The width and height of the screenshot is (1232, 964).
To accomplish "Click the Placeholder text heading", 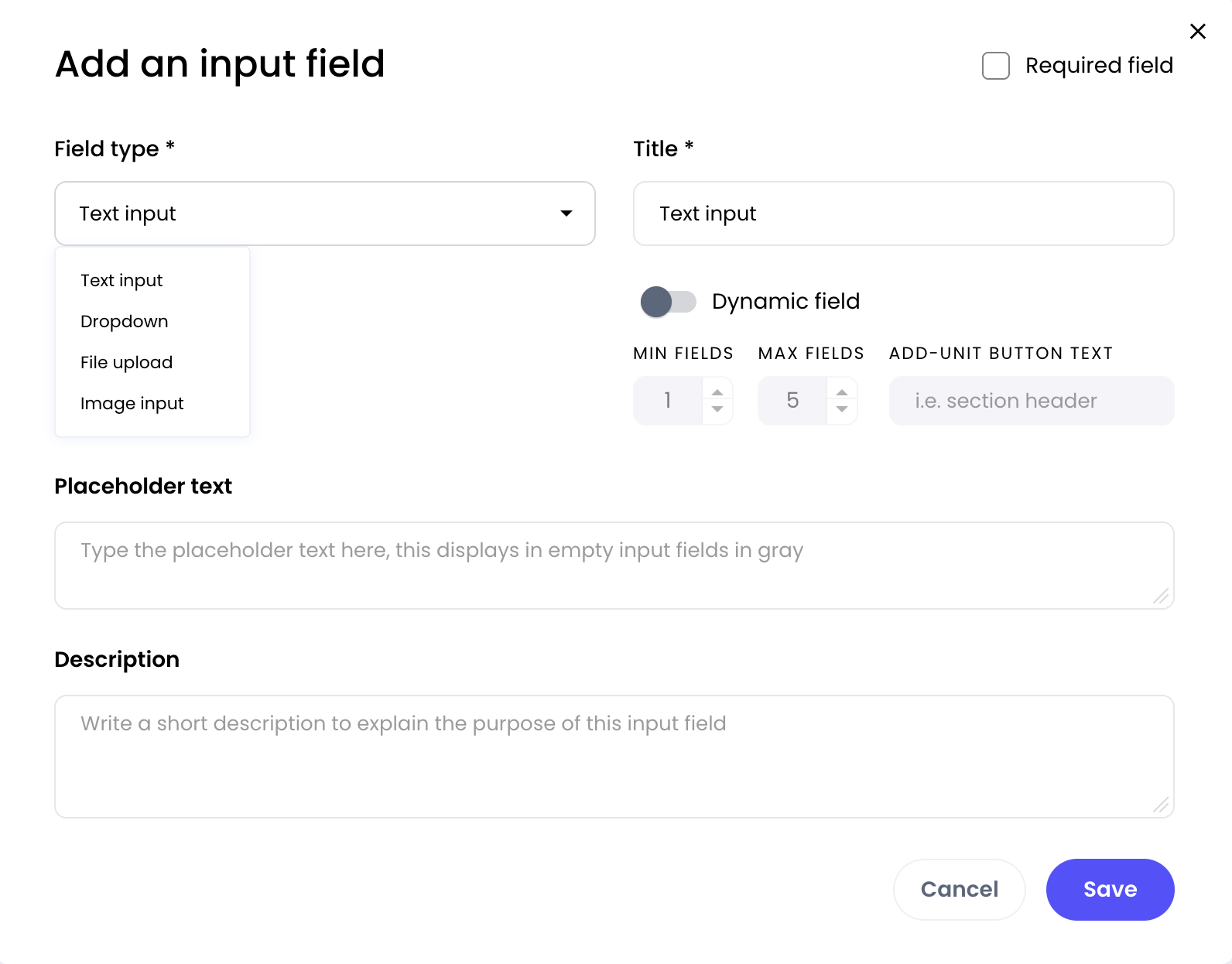I will click(143, 486).
